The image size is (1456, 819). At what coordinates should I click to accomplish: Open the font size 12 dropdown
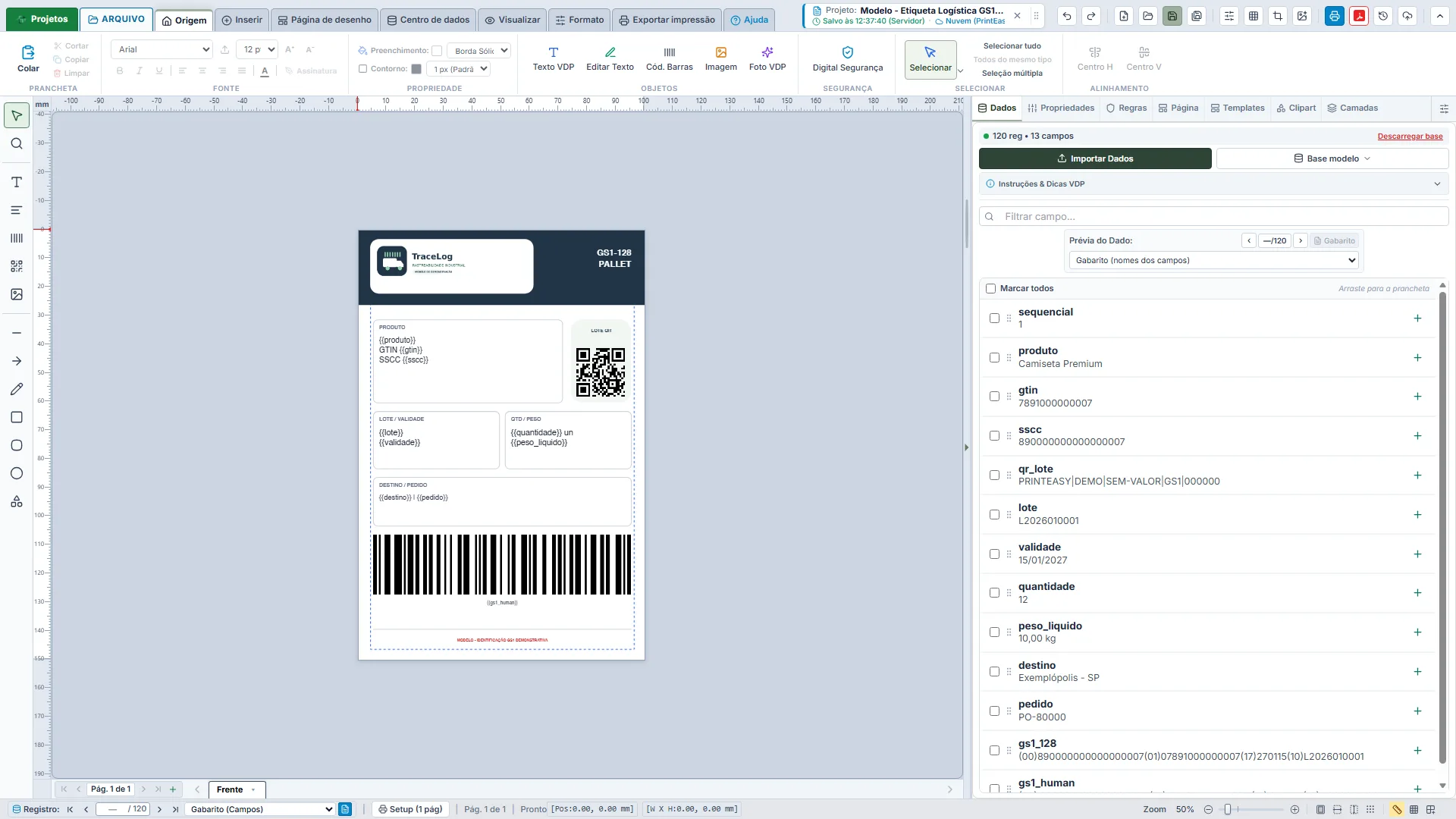click(256, 49)
